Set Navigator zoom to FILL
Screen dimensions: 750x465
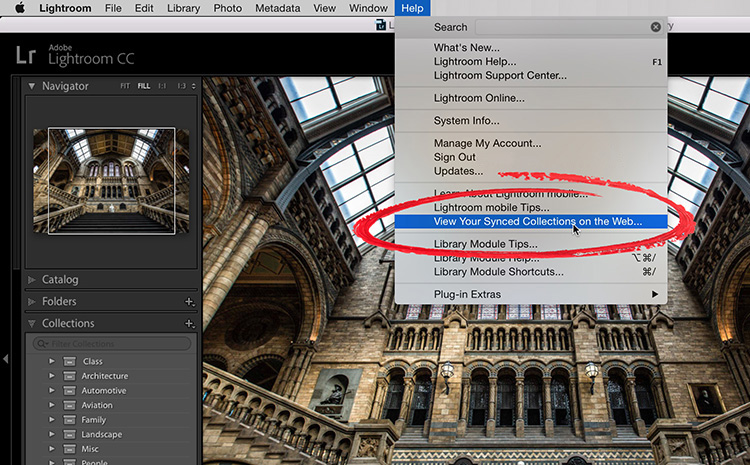(x=143, y=86)
